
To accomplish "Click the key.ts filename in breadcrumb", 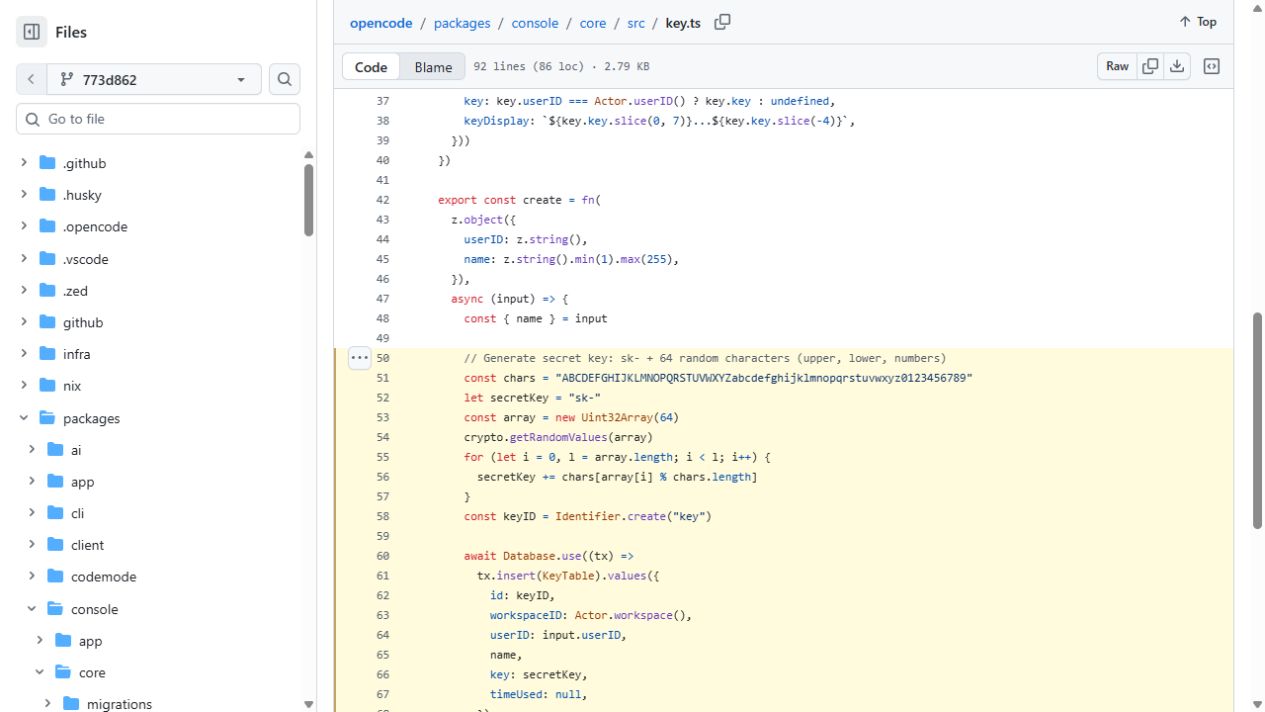I will click(x=683, y=23).
